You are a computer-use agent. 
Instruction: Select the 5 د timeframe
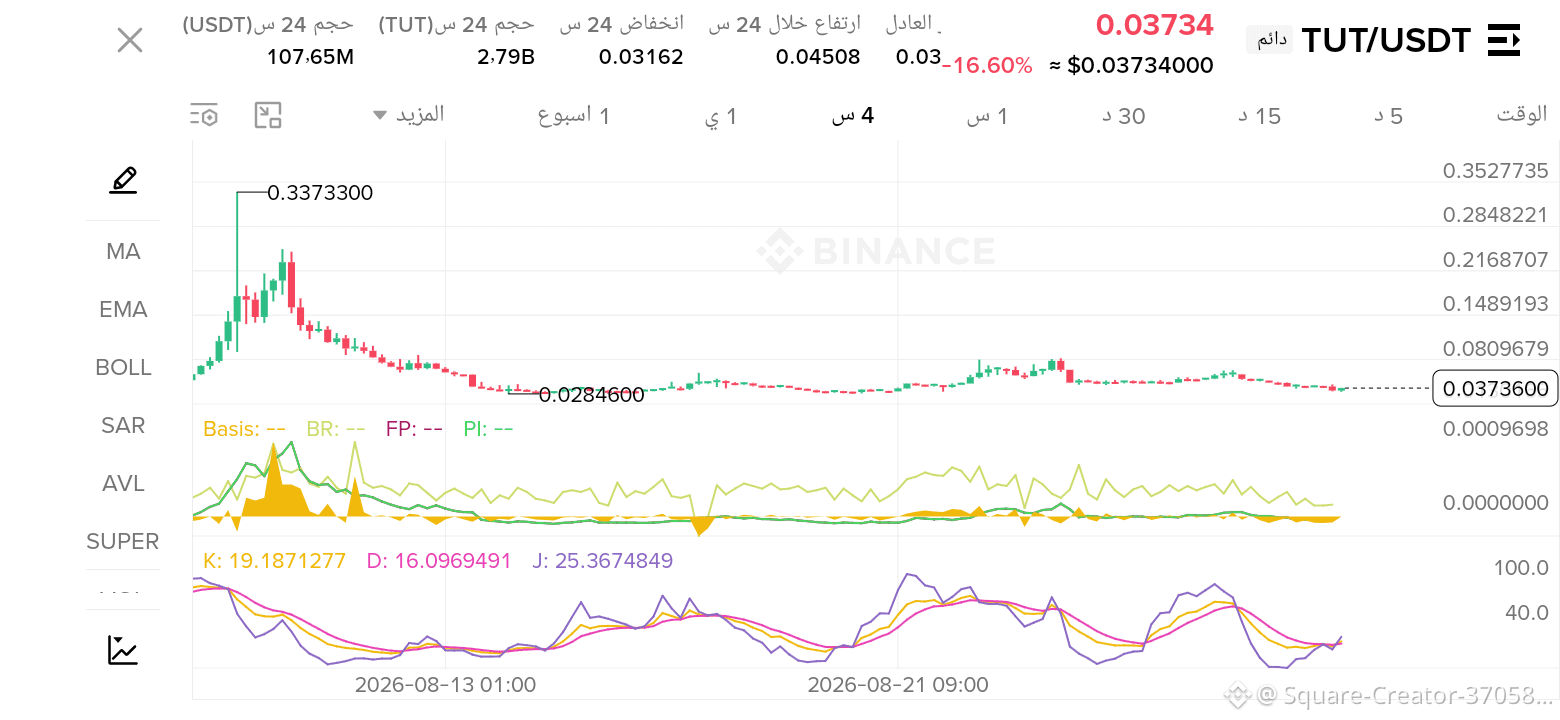(1388, 116)
